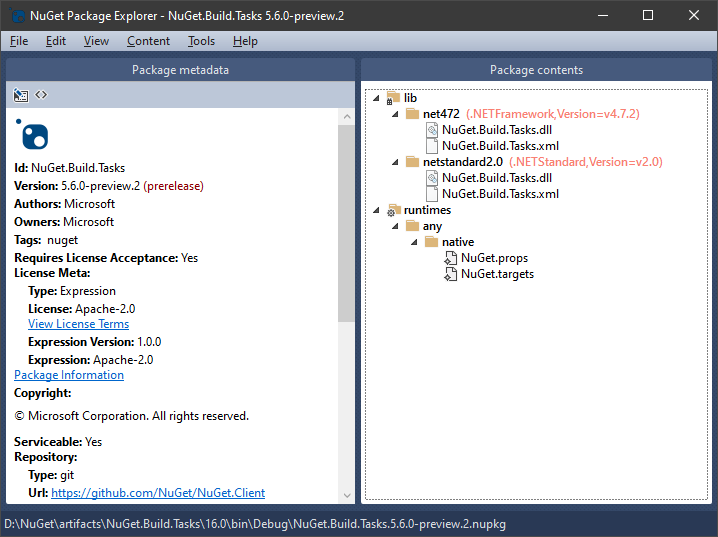Click the version text 5.6.0-preview.2
Viewport: 718px width, 537px height.
[100, 186]
